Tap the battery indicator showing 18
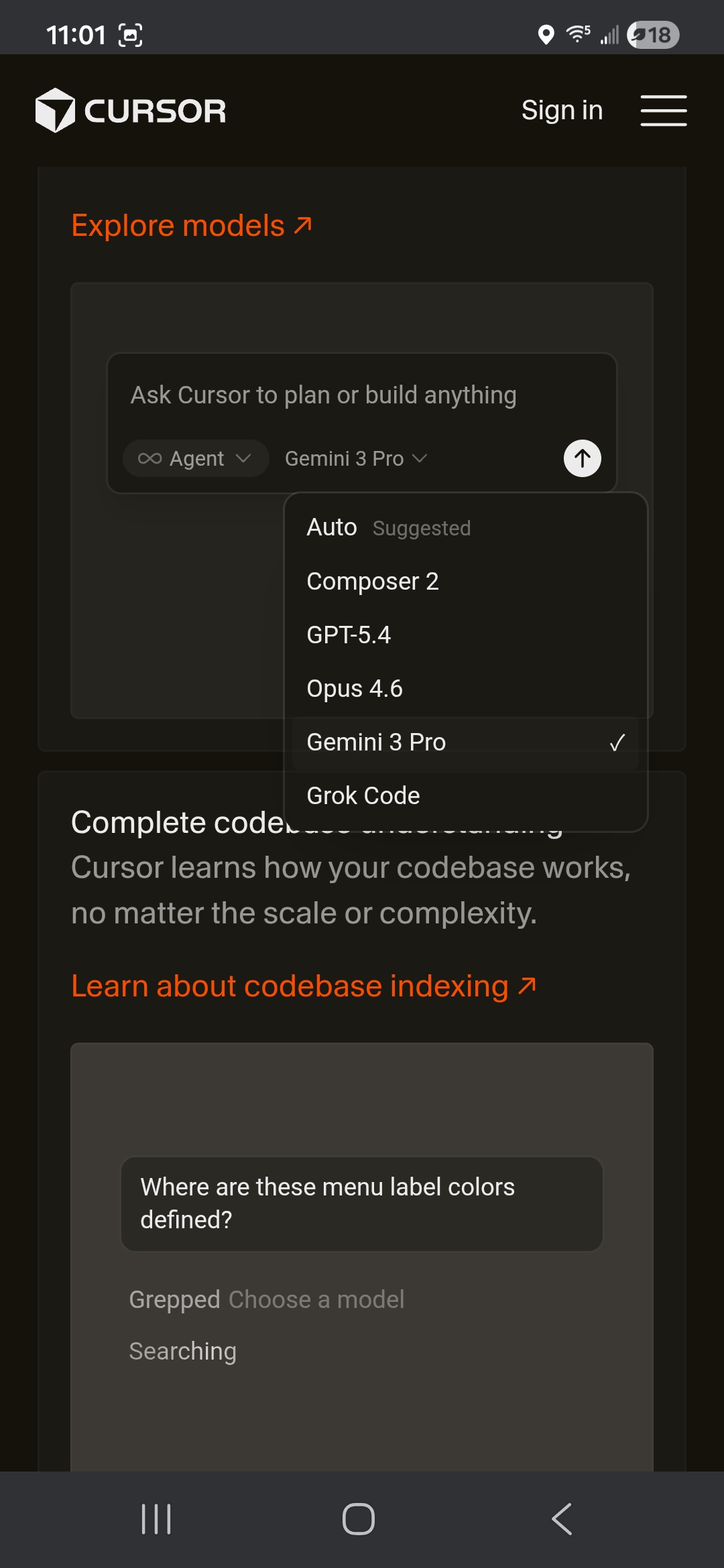This screenshot has width=724, height=1568. pos(653,35)
